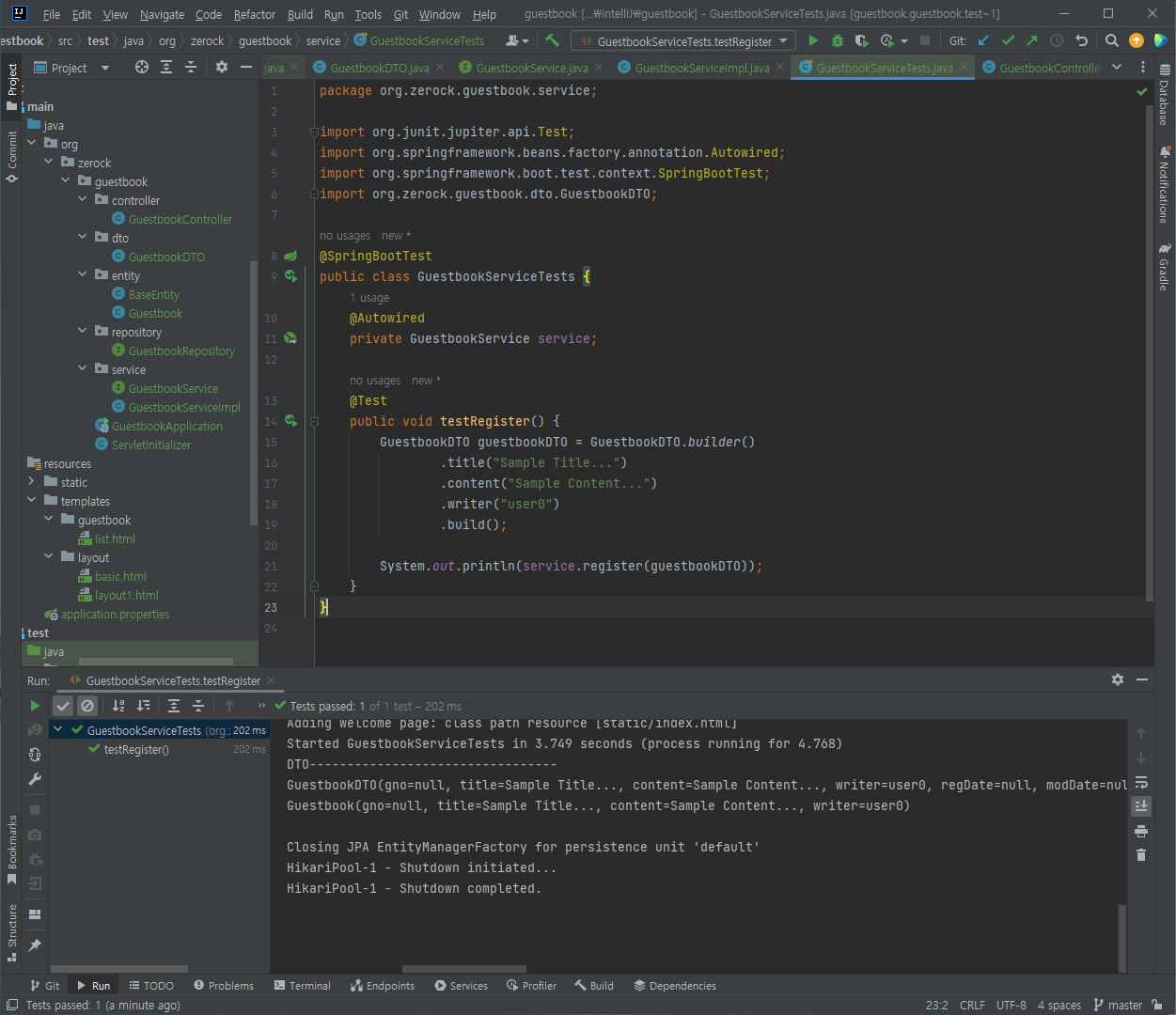Screen dimensions: 1176x1015
Task: Open the Tools menu
Action: [368, 14]
